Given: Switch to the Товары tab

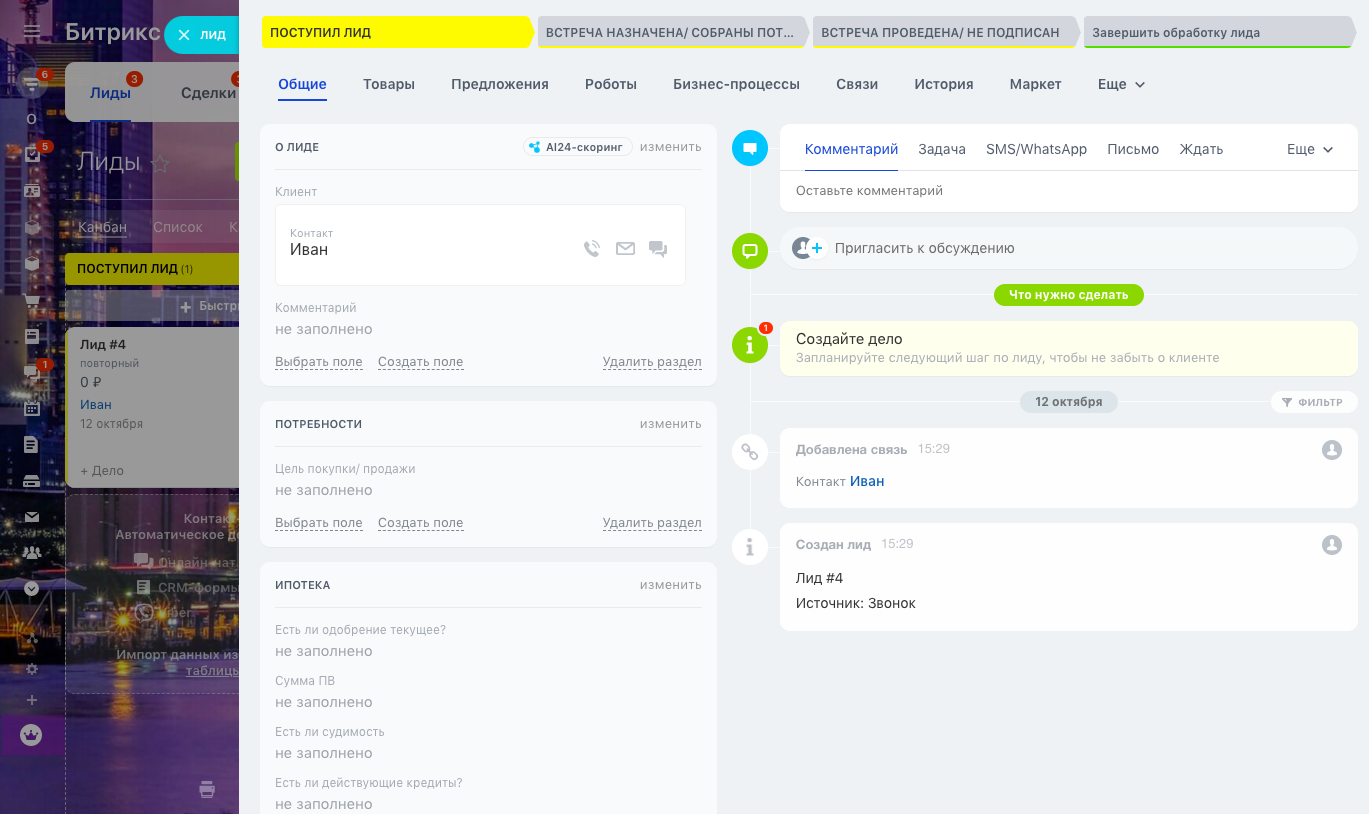Looking at the screenshot, I should pos(389,85).
